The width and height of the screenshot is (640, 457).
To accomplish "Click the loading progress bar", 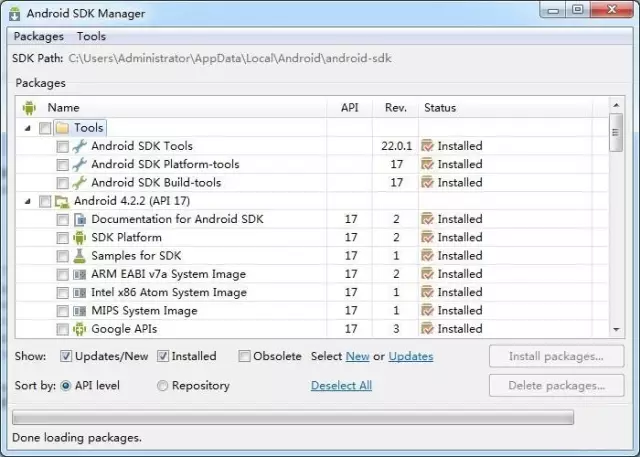I will click(293, 417).
